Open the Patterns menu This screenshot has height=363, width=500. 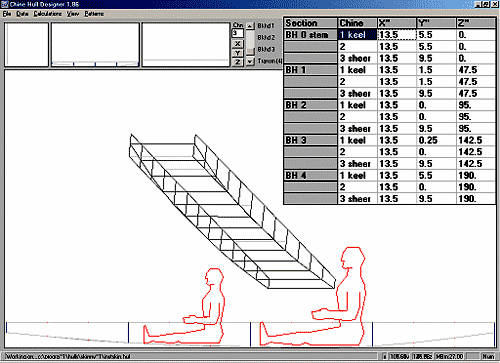[x=94, y=14]
